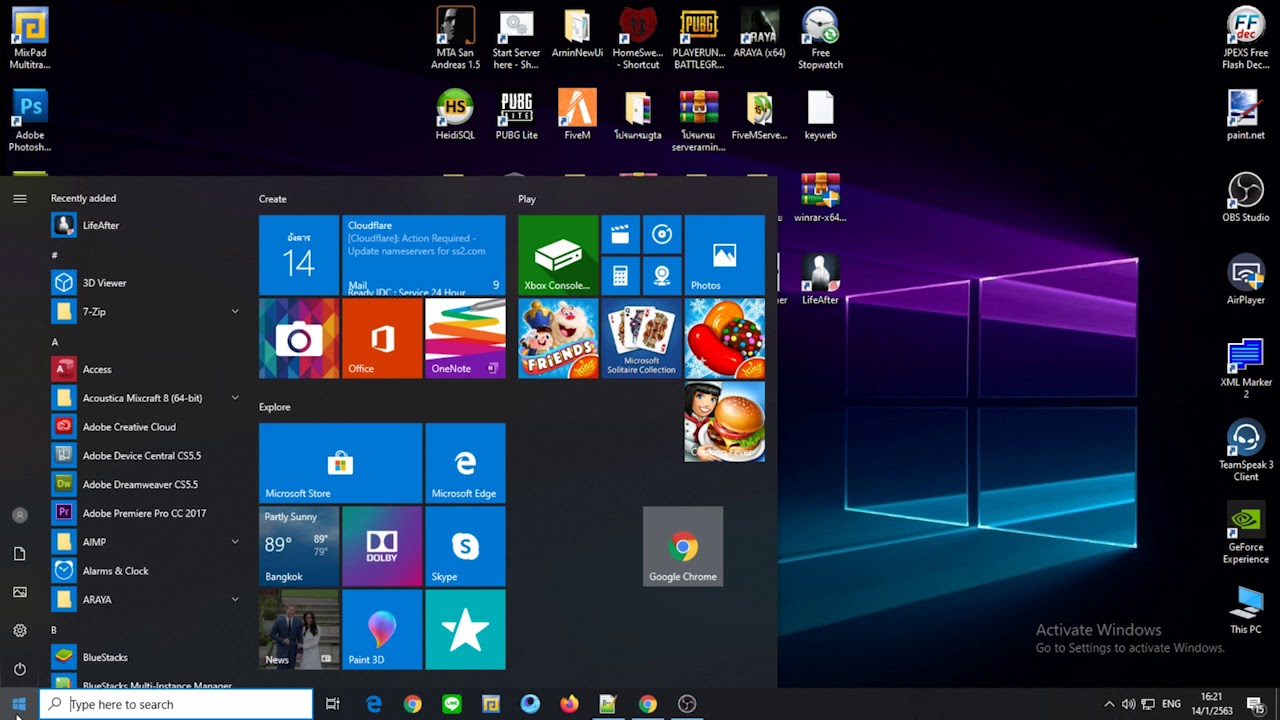Open the user account icon in Start rail
This screenshot has height=720, width=1280.
[x=19, y=515]
